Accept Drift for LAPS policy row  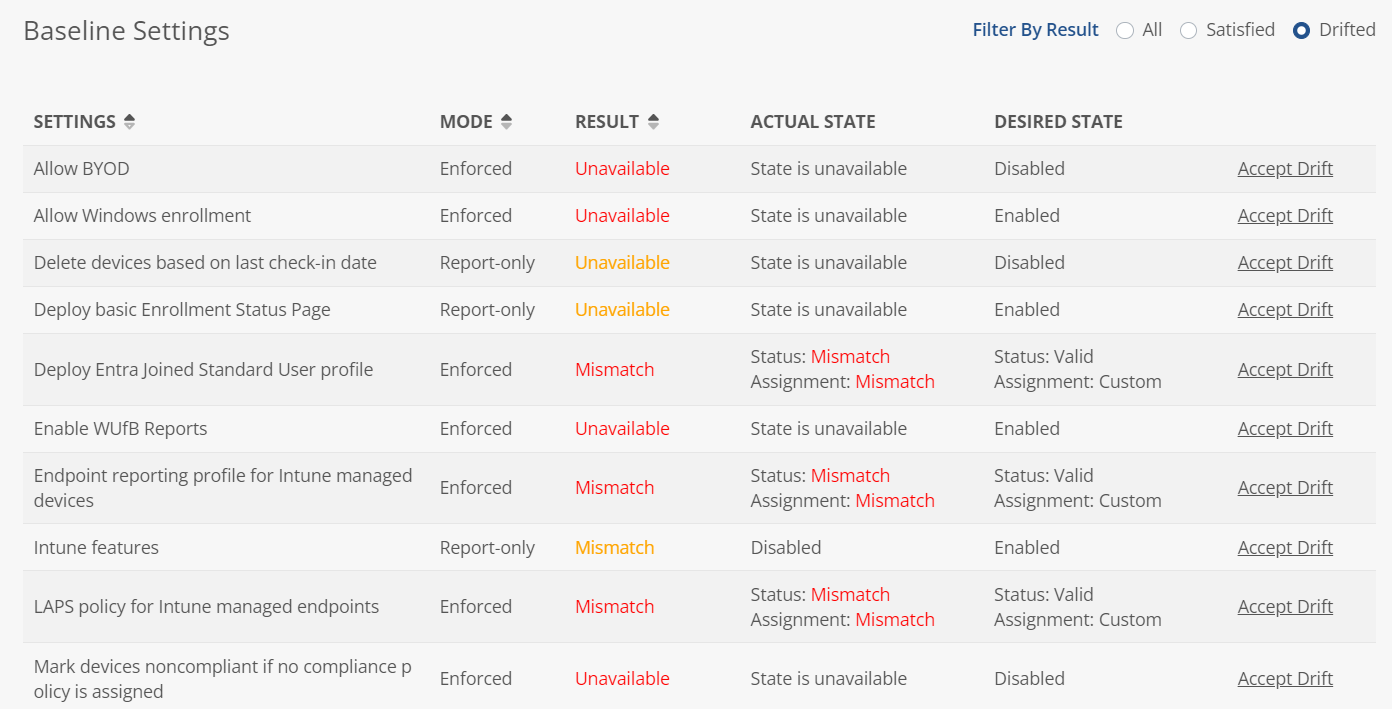(1285, 607)
